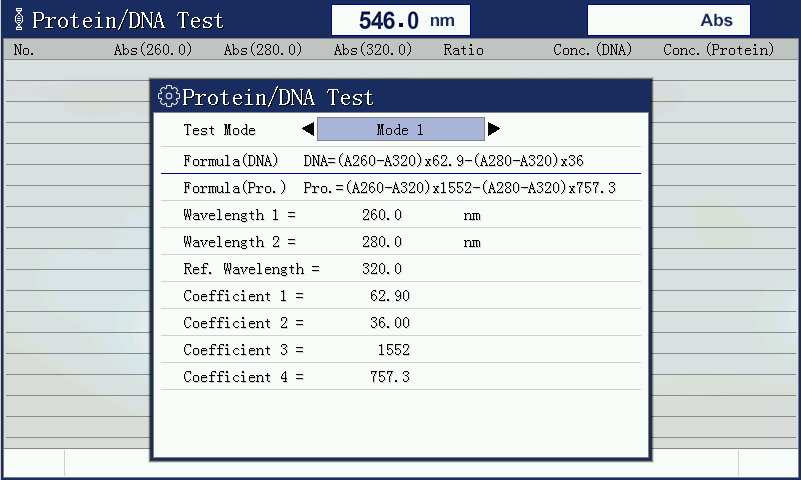Select the Mode 1 field
The height and width of the screenshot is (480, 801).
[400, 130]
